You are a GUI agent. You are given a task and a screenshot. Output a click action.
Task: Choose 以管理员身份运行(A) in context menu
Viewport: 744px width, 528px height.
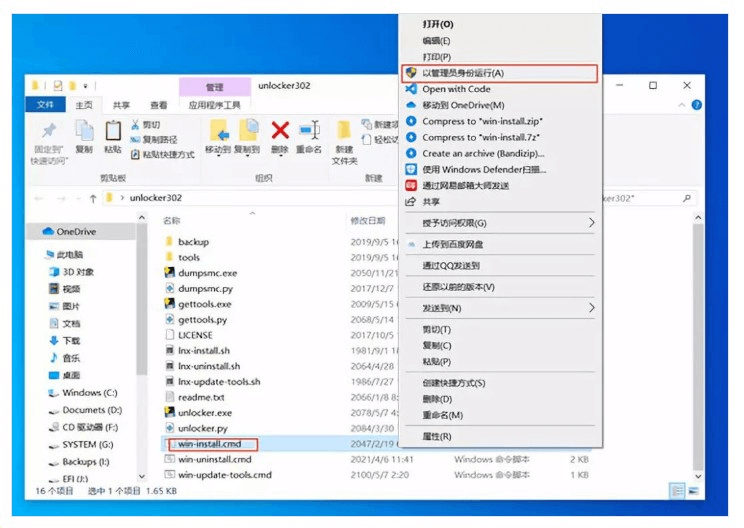point(499,73)
